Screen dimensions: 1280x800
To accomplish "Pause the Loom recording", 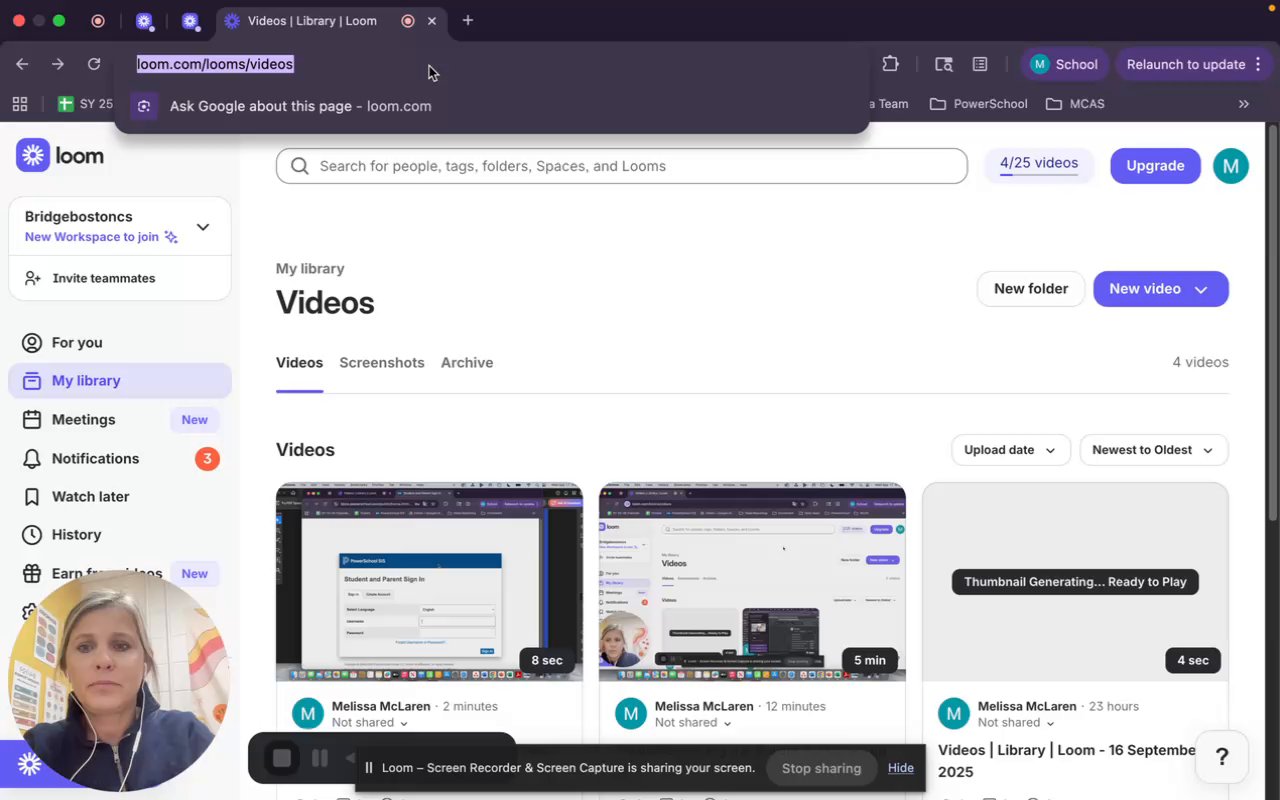I will (320, 759).
